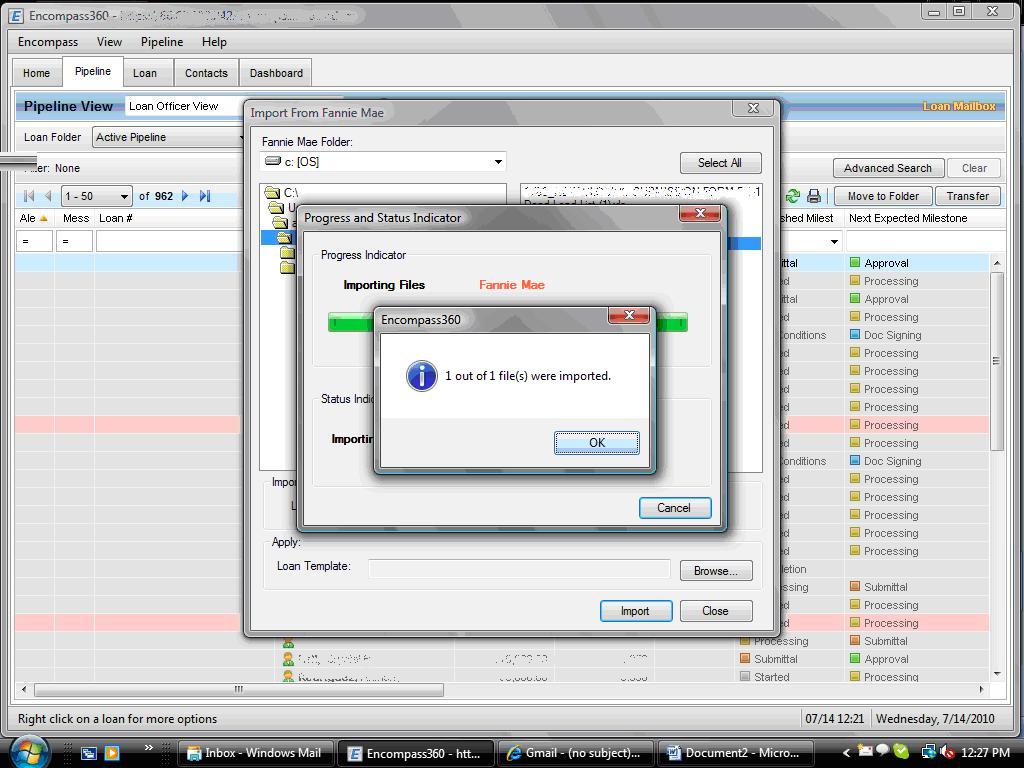Switch to Gmail (no subject) taskbar window
Viewport: 1024px width, 768px height.
pos(575,753)
